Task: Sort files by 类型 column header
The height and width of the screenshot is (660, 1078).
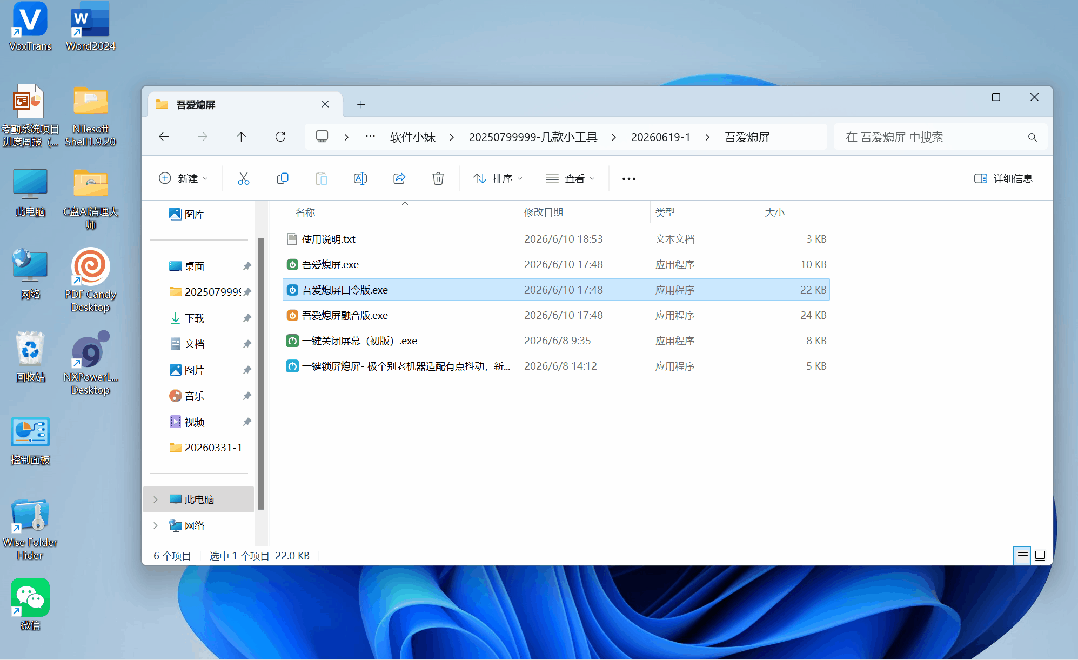Action: [x=664, y=212]
